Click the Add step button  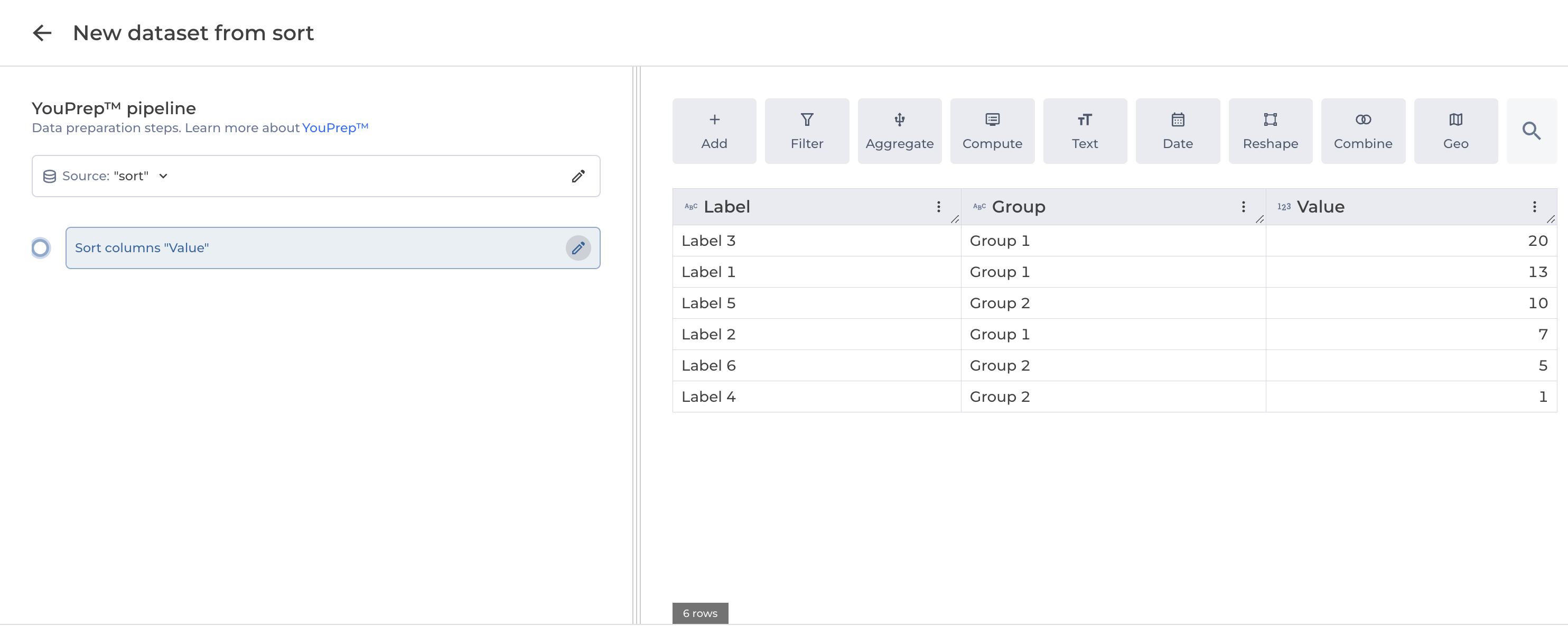714,131
